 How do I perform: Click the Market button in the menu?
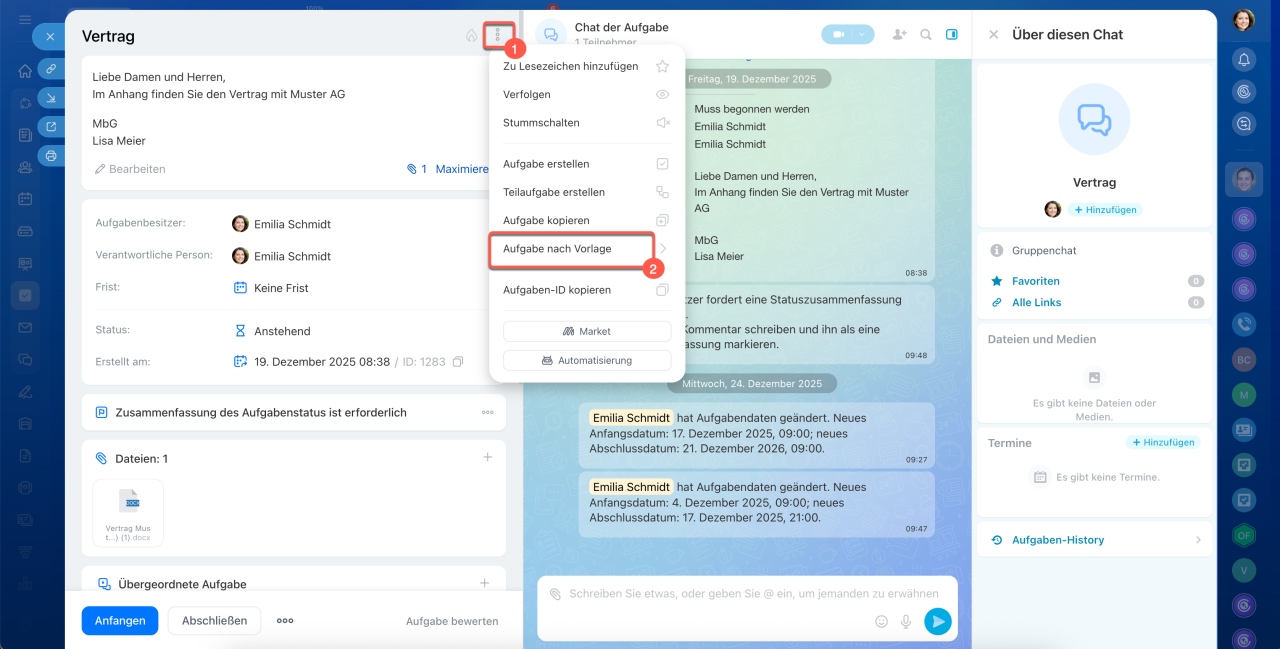pyautogui.click(x=587, y=331)
